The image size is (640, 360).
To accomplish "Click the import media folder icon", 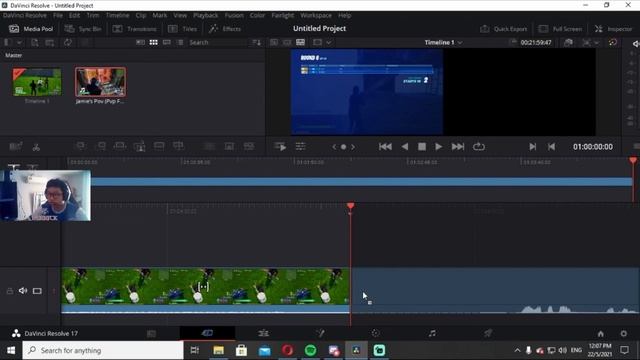I will [x=50, y=42].
